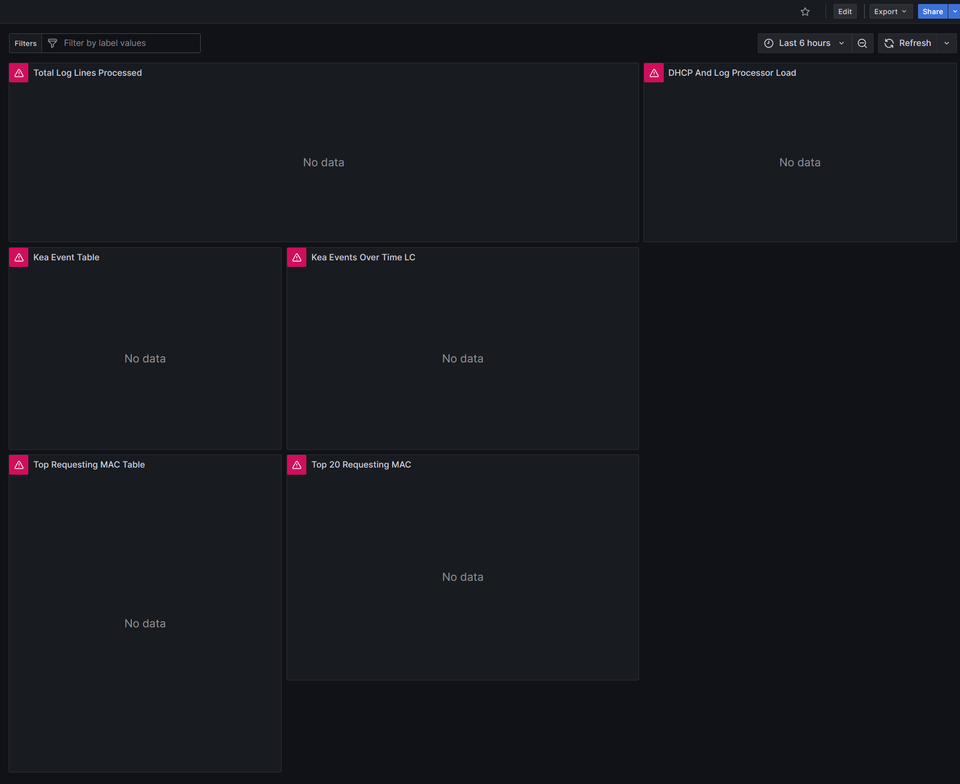The width and height of the screenshot is (960, 784).
Task: Click the Top Requesting MAC Table title
Action: (89, 465)
